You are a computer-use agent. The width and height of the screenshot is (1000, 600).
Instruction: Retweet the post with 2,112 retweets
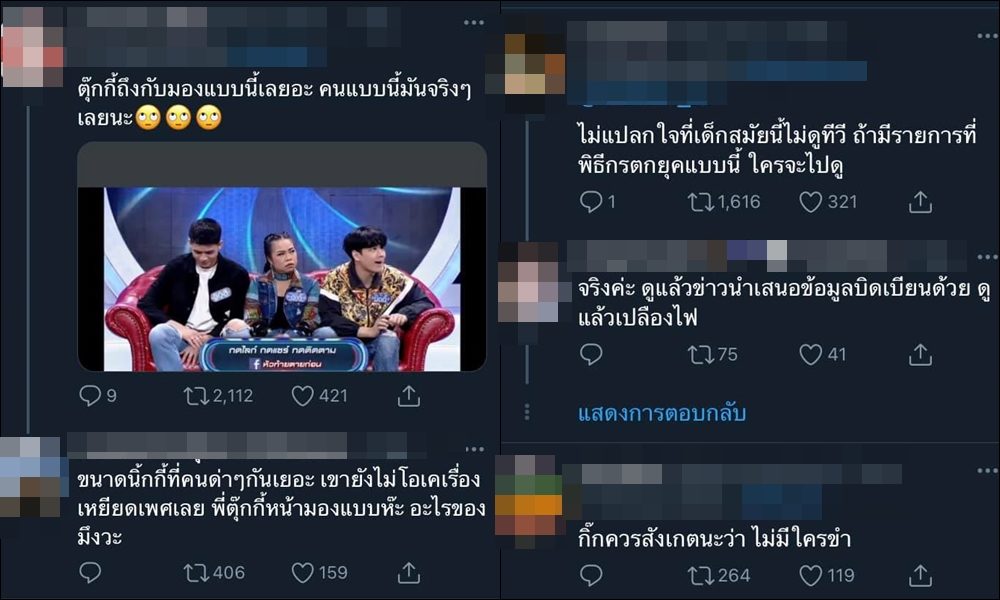click(x=196, y=396)
